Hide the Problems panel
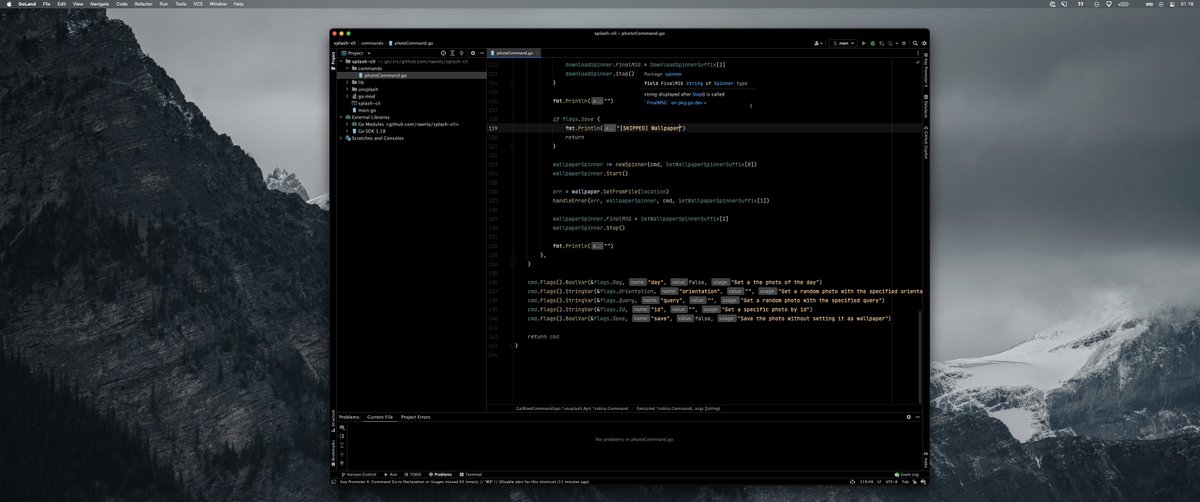The width and height of the screenshot is (1200, 502). (918, 417)
